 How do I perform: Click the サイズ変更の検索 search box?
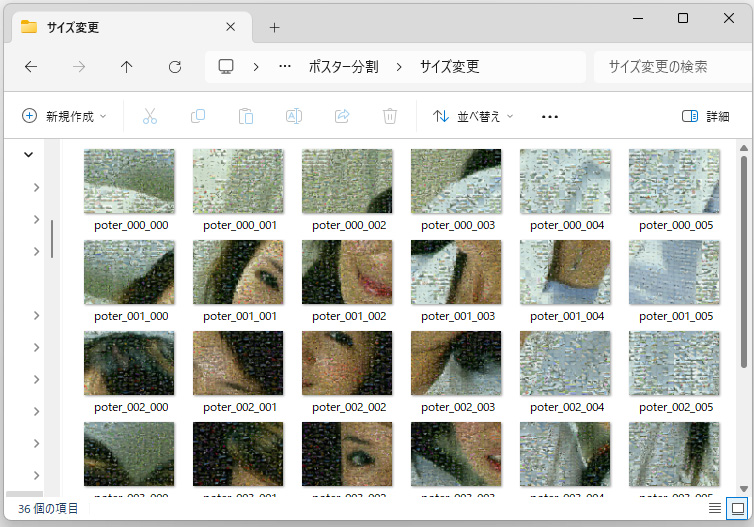[x=668, y=67]
